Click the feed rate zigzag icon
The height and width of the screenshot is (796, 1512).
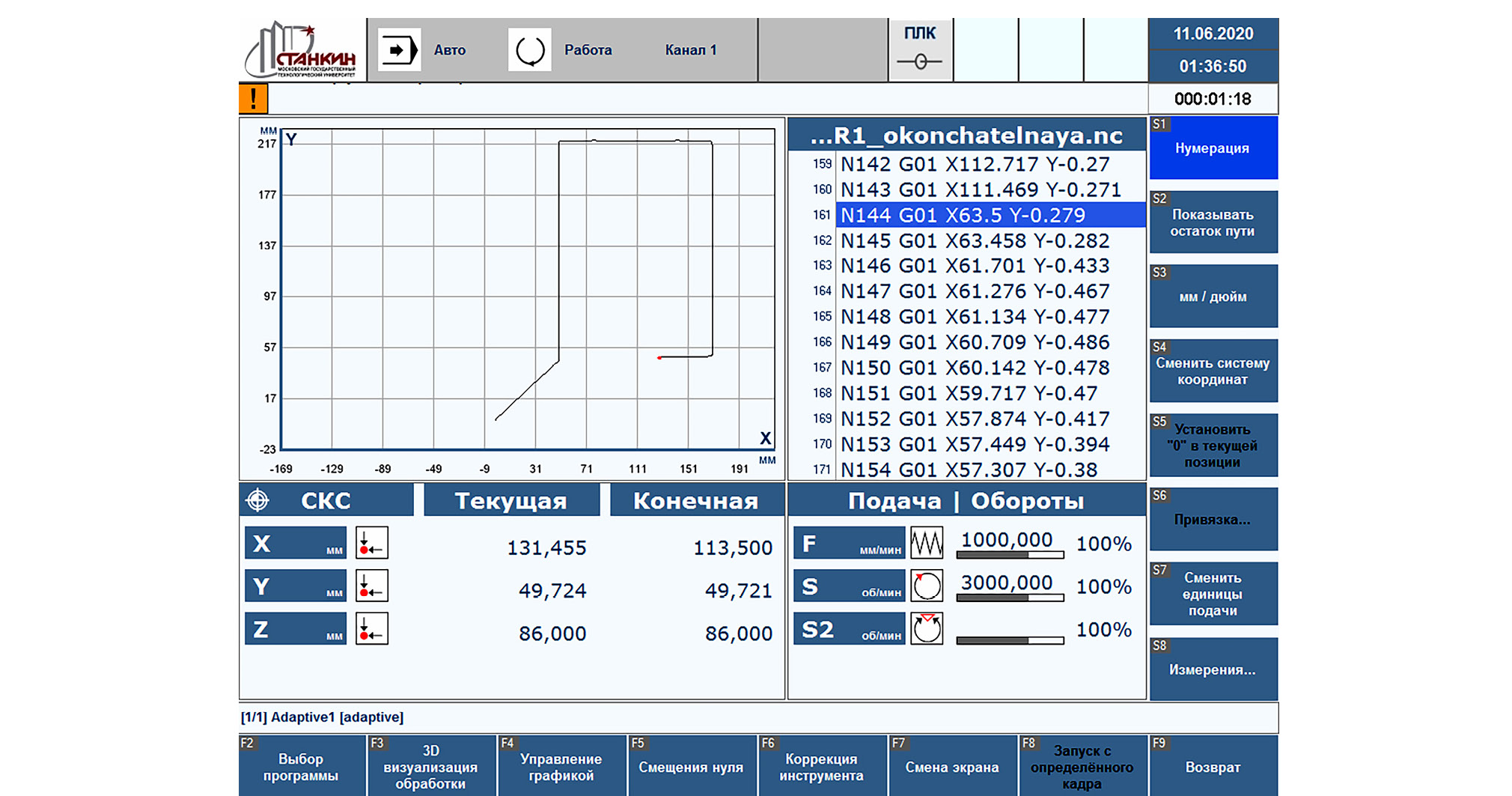pyautogui.click(x=927, y=543)
